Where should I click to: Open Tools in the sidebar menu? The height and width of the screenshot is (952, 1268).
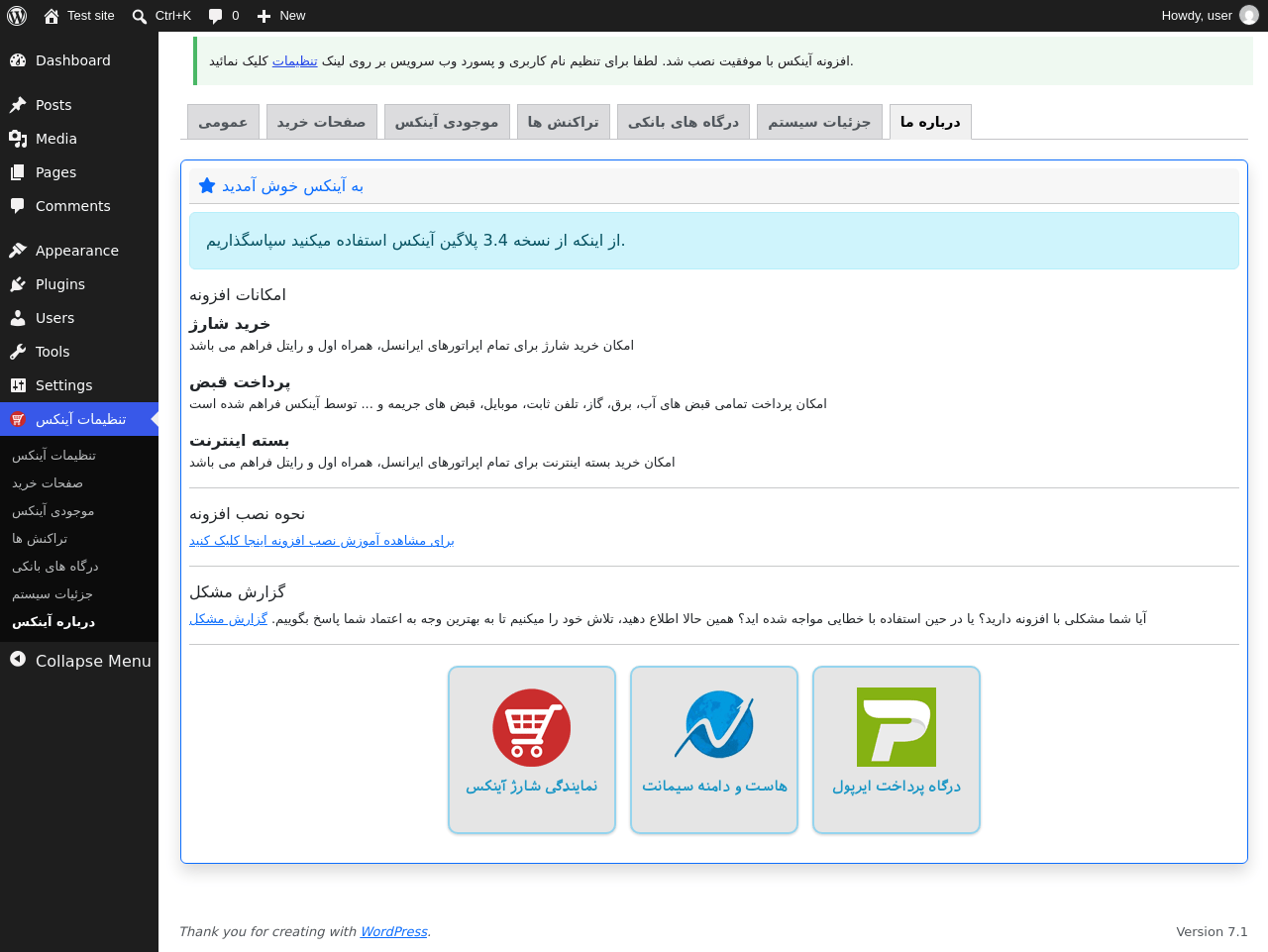(x=79, y=352)
